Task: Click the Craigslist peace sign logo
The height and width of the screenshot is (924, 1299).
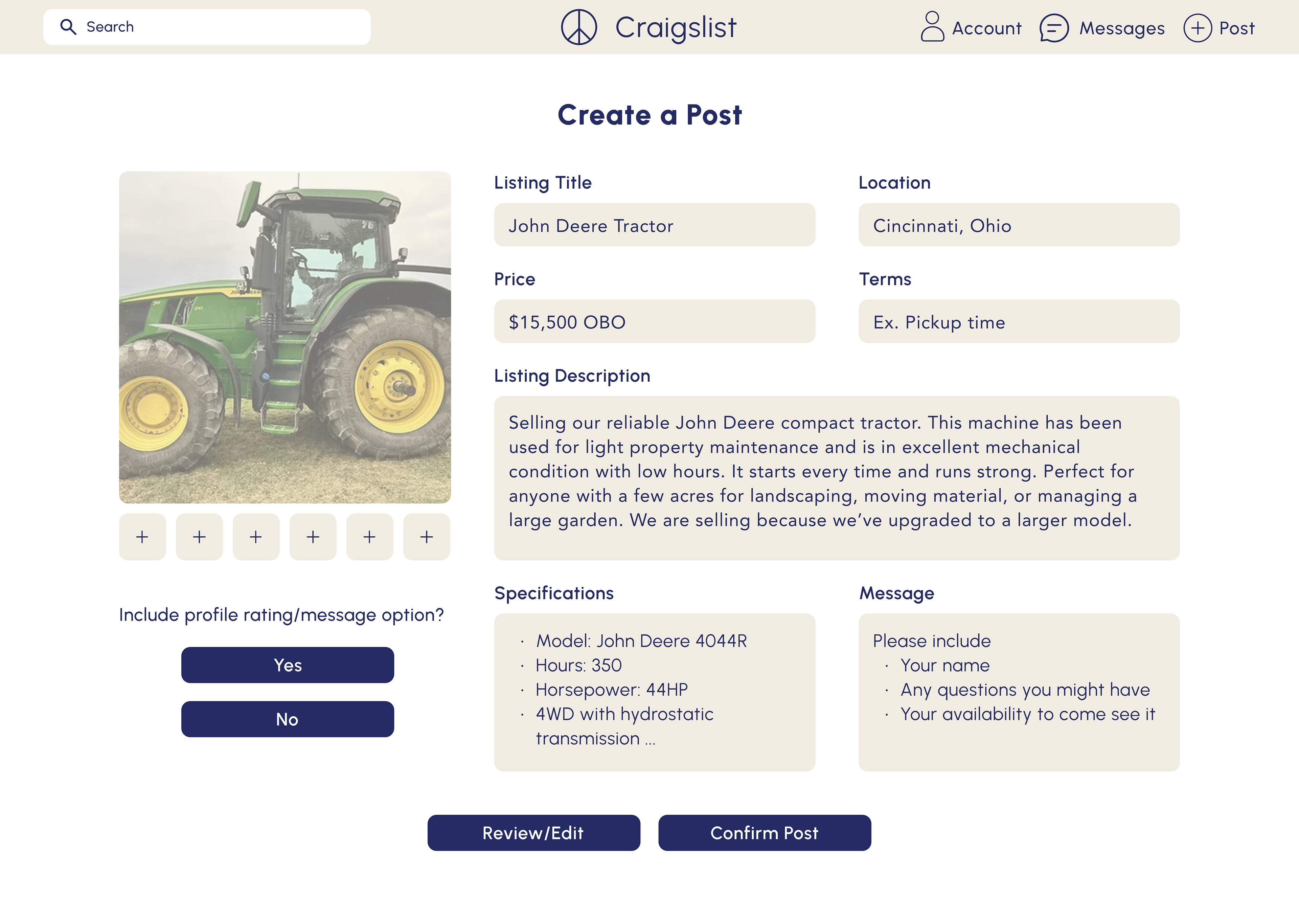Action: click(x=578, y=27)
